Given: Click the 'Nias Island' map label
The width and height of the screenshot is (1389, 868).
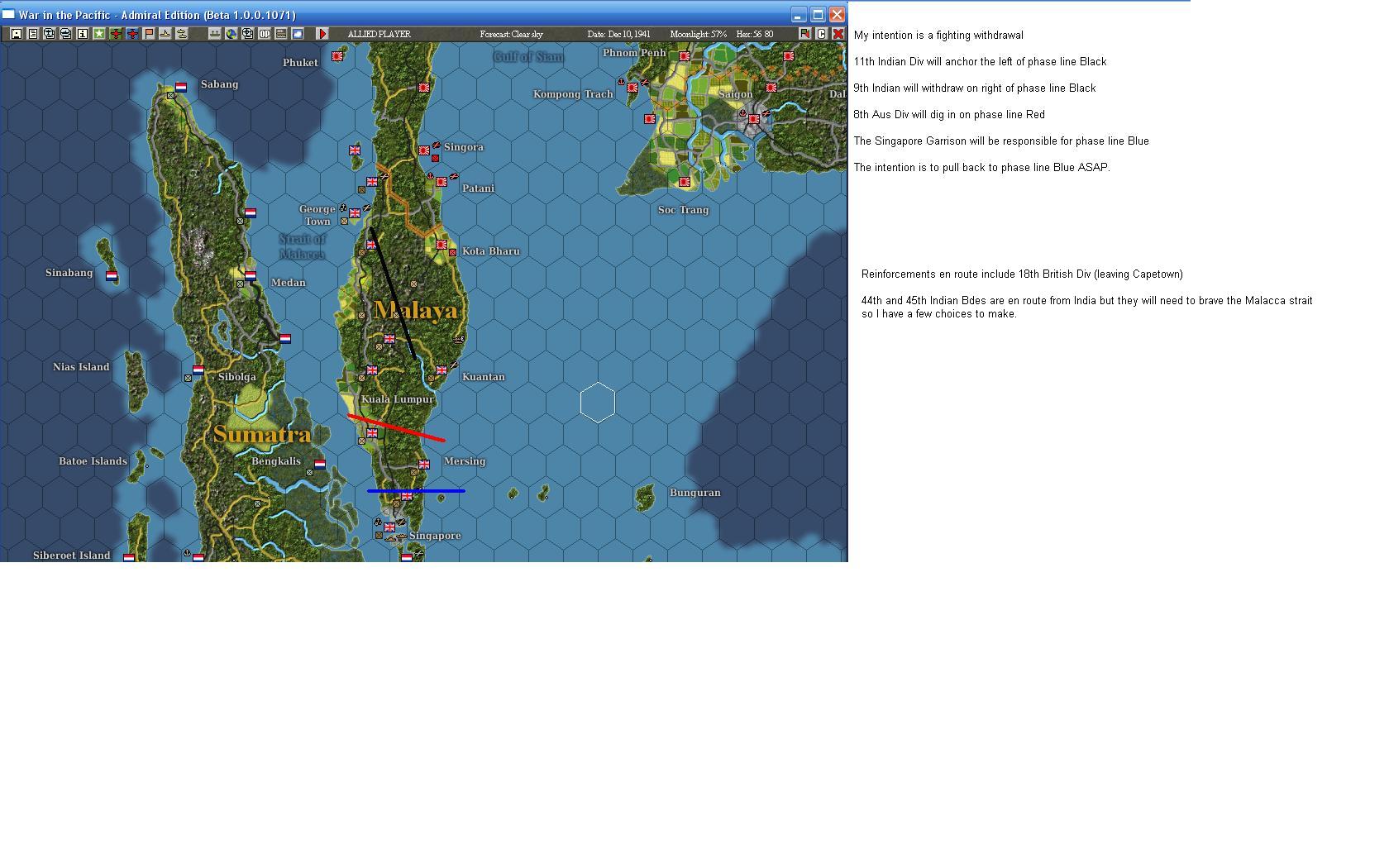Looking at the screenshot, I should pyautogui.click(x=81, y=366).
